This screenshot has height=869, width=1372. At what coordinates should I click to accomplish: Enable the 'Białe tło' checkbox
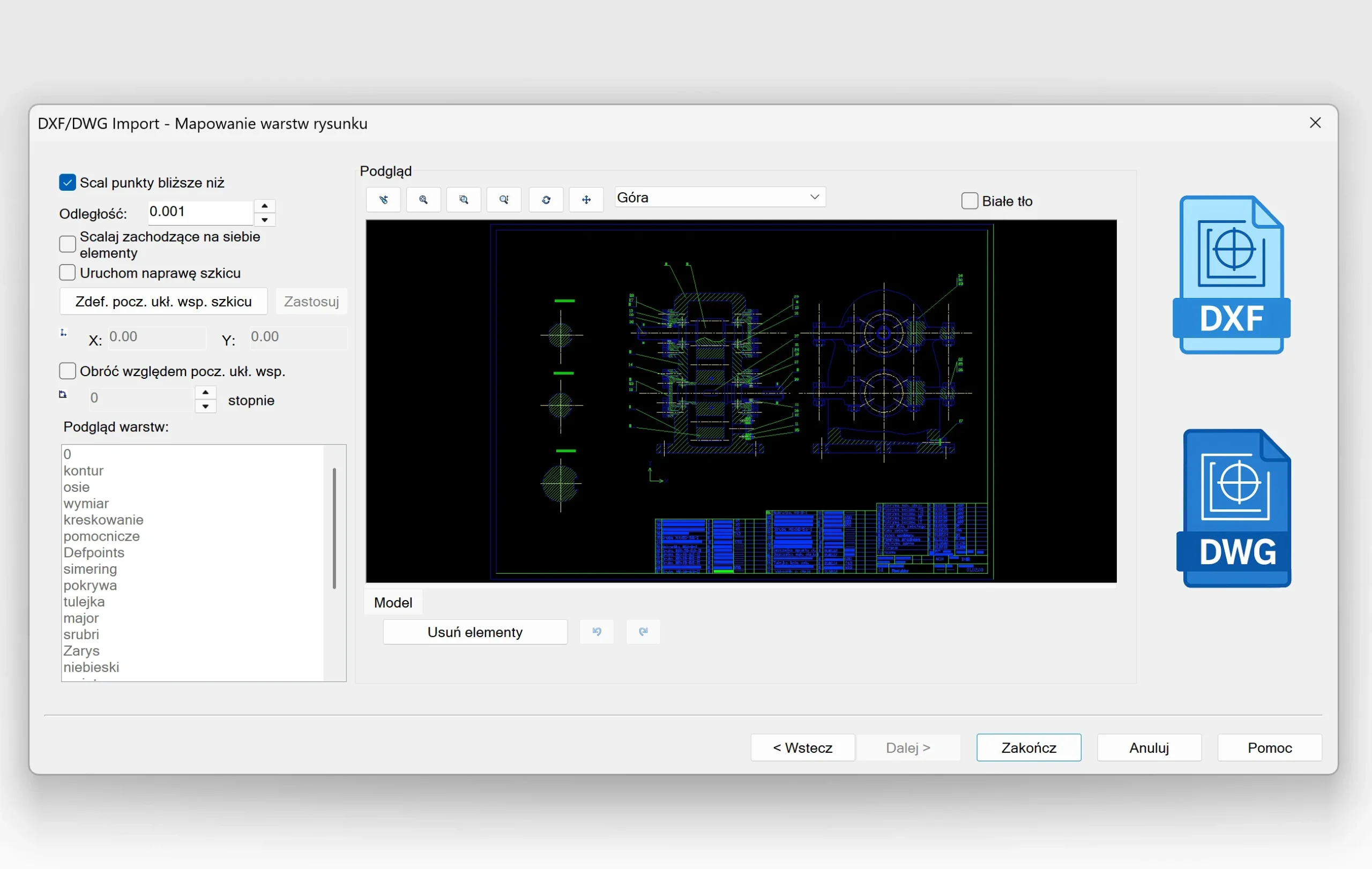(970, 201)
